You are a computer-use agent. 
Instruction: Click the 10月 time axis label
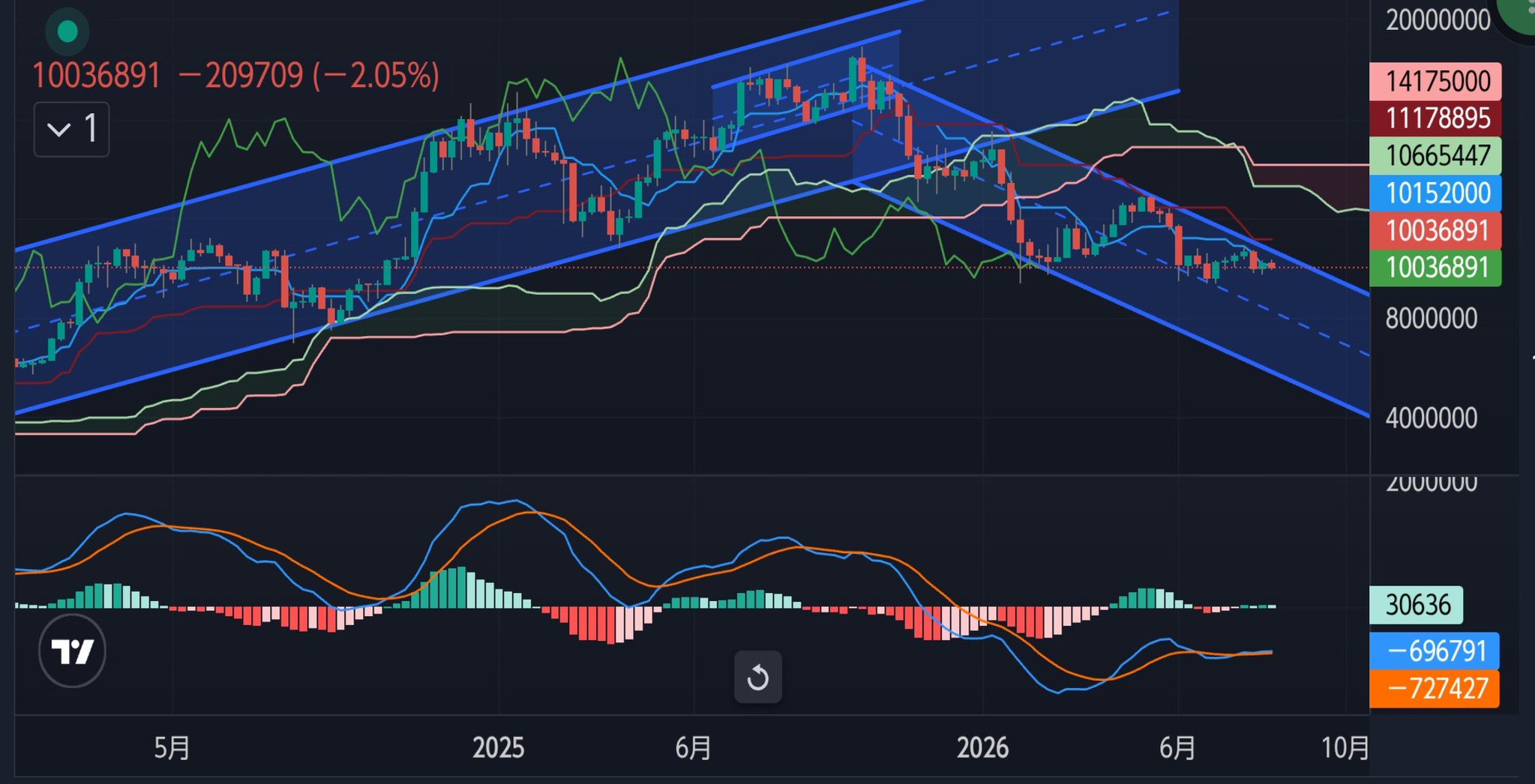[1345, 748]
